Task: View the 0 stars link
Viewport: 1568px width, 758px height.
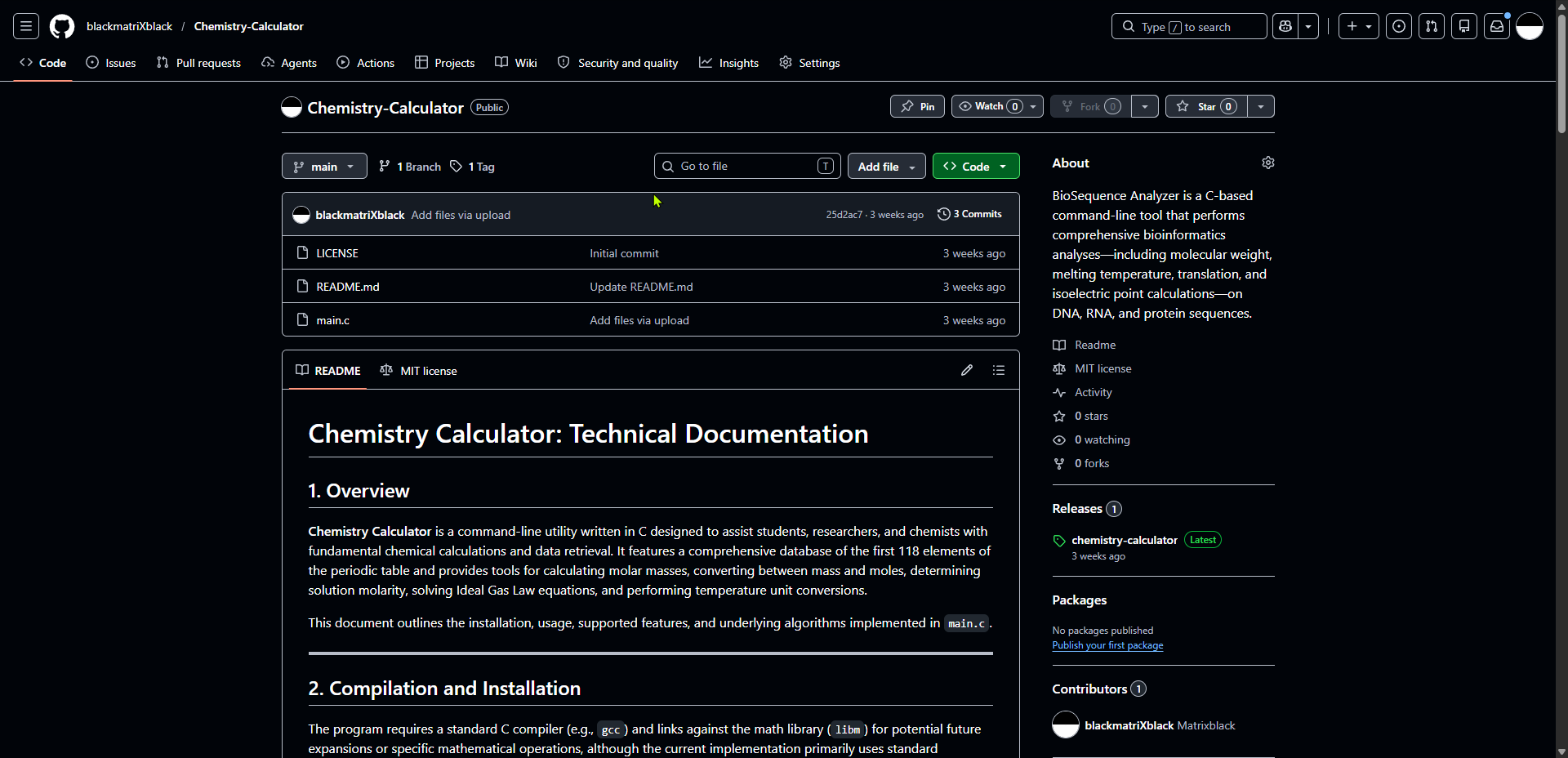Action: click(1091, 416)
